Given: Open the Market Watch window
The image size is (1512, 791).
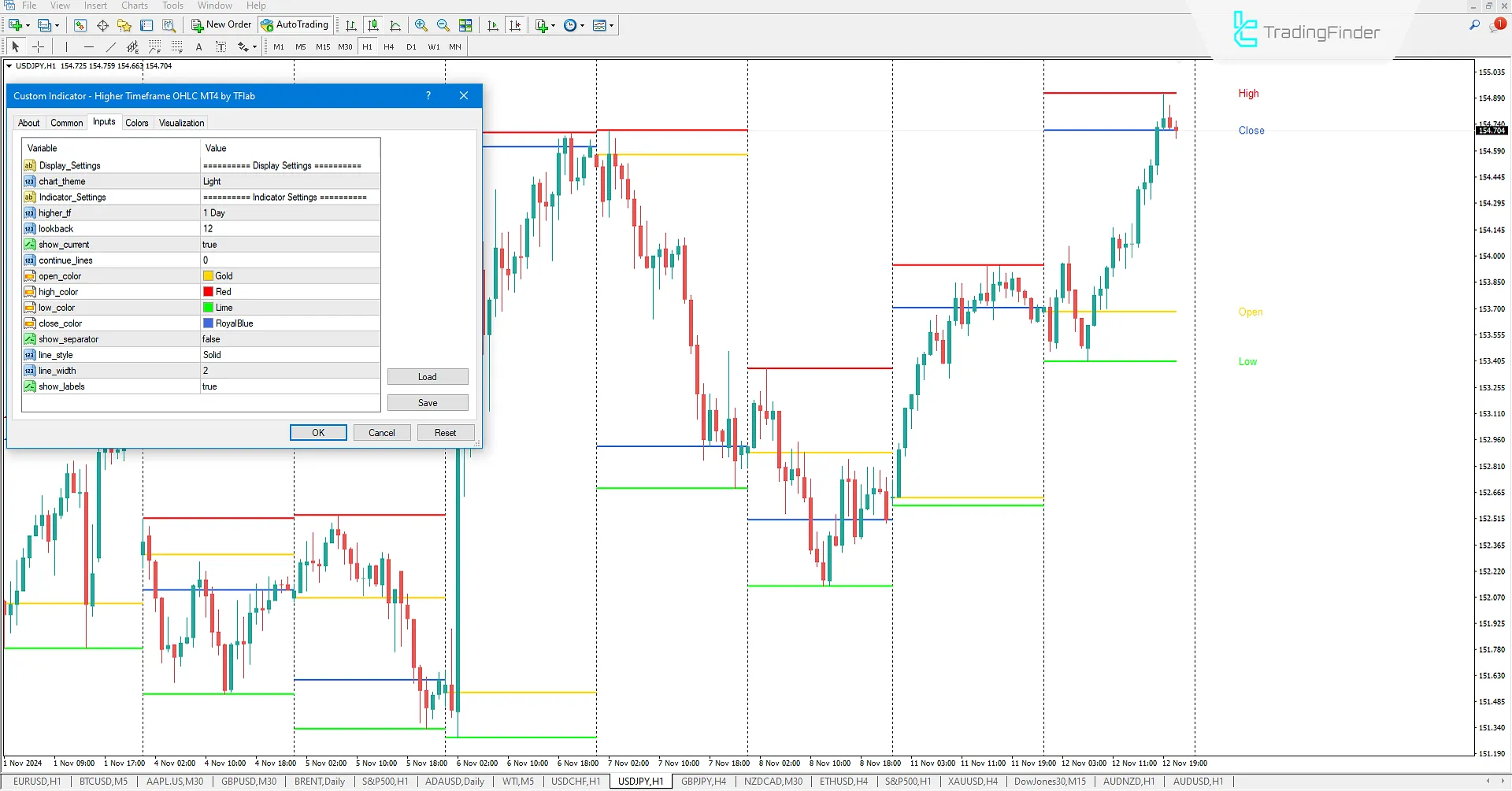Looking at the screenshot, I should (80, 24).
